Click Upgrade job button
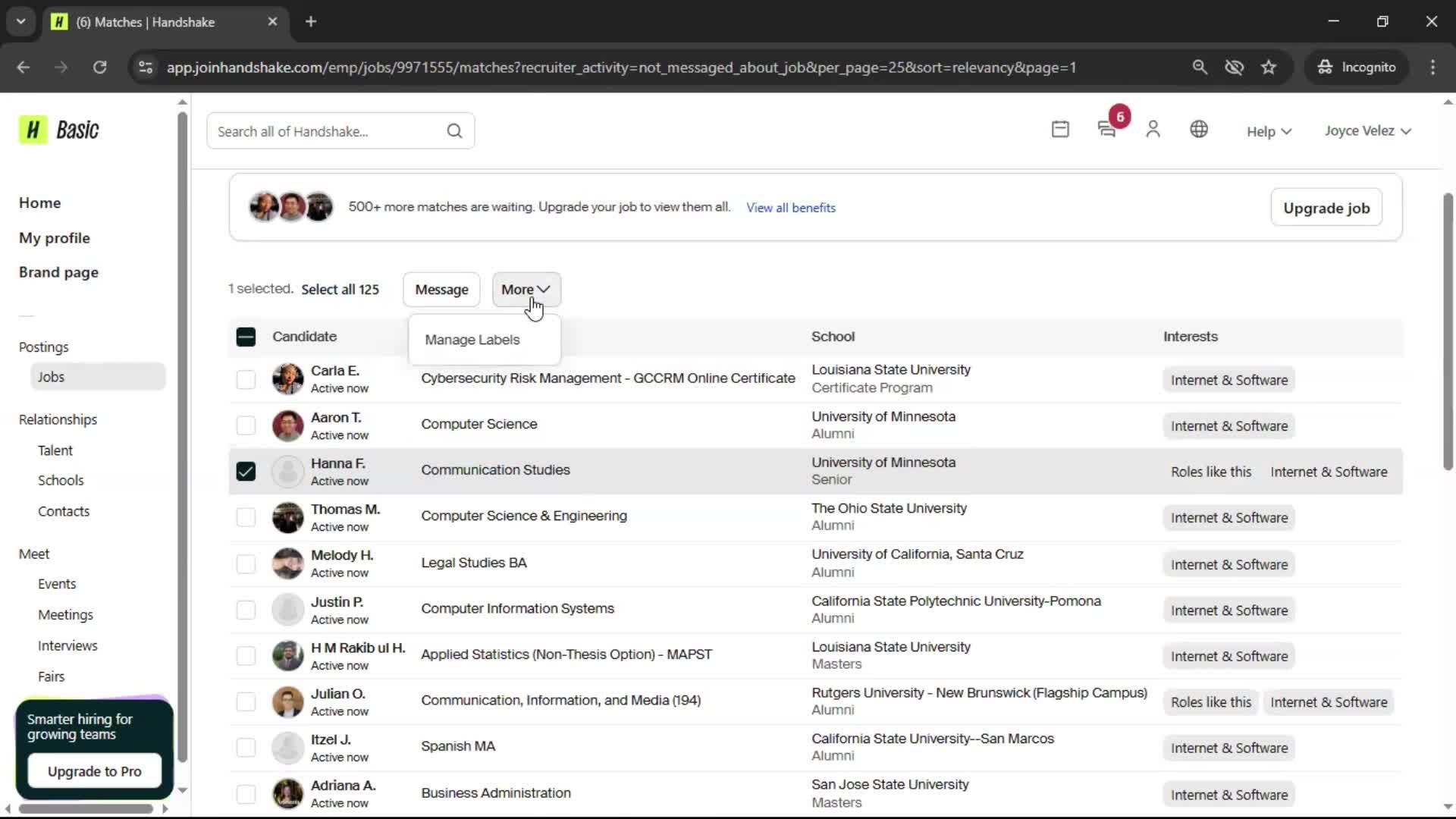1456x819 pixels. pyautogui.click(x=1326, y=208)
